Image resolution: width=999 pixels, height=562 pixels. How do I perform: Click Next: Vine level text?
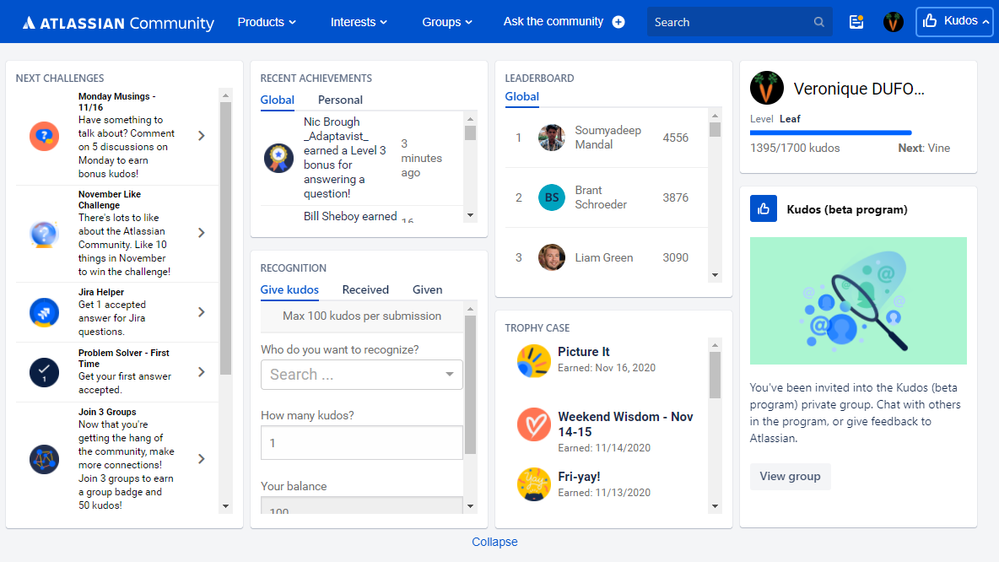(924, 148)
